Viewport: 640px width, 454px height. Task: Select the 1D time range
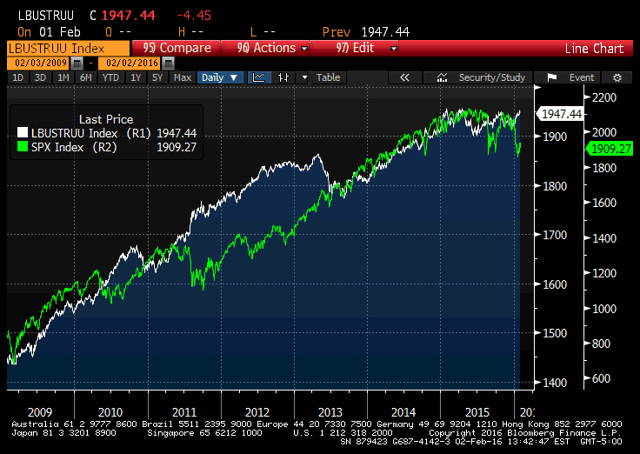[x=18, y=78]
